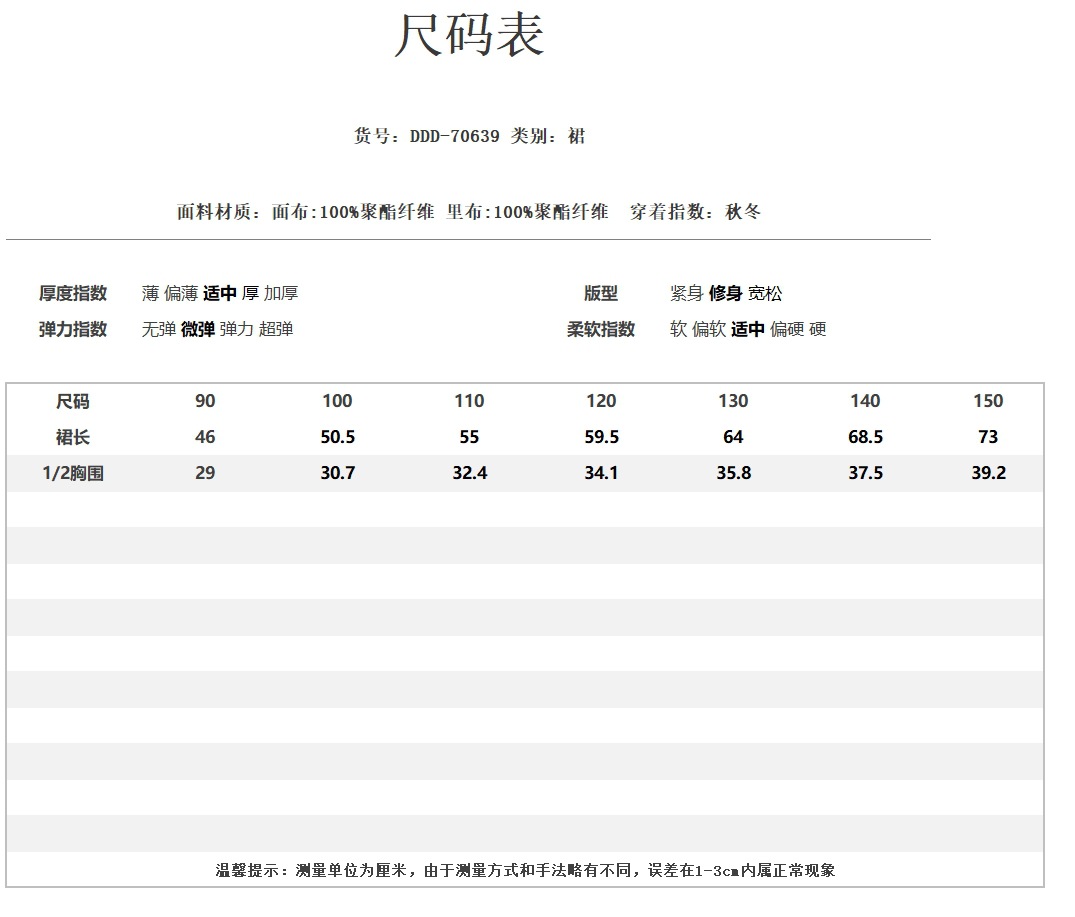The image size is (1075, 917).
Task: Click the 穿着指数: 秋冬 season text
Action: pyautogui.click(x=695, y=212)
